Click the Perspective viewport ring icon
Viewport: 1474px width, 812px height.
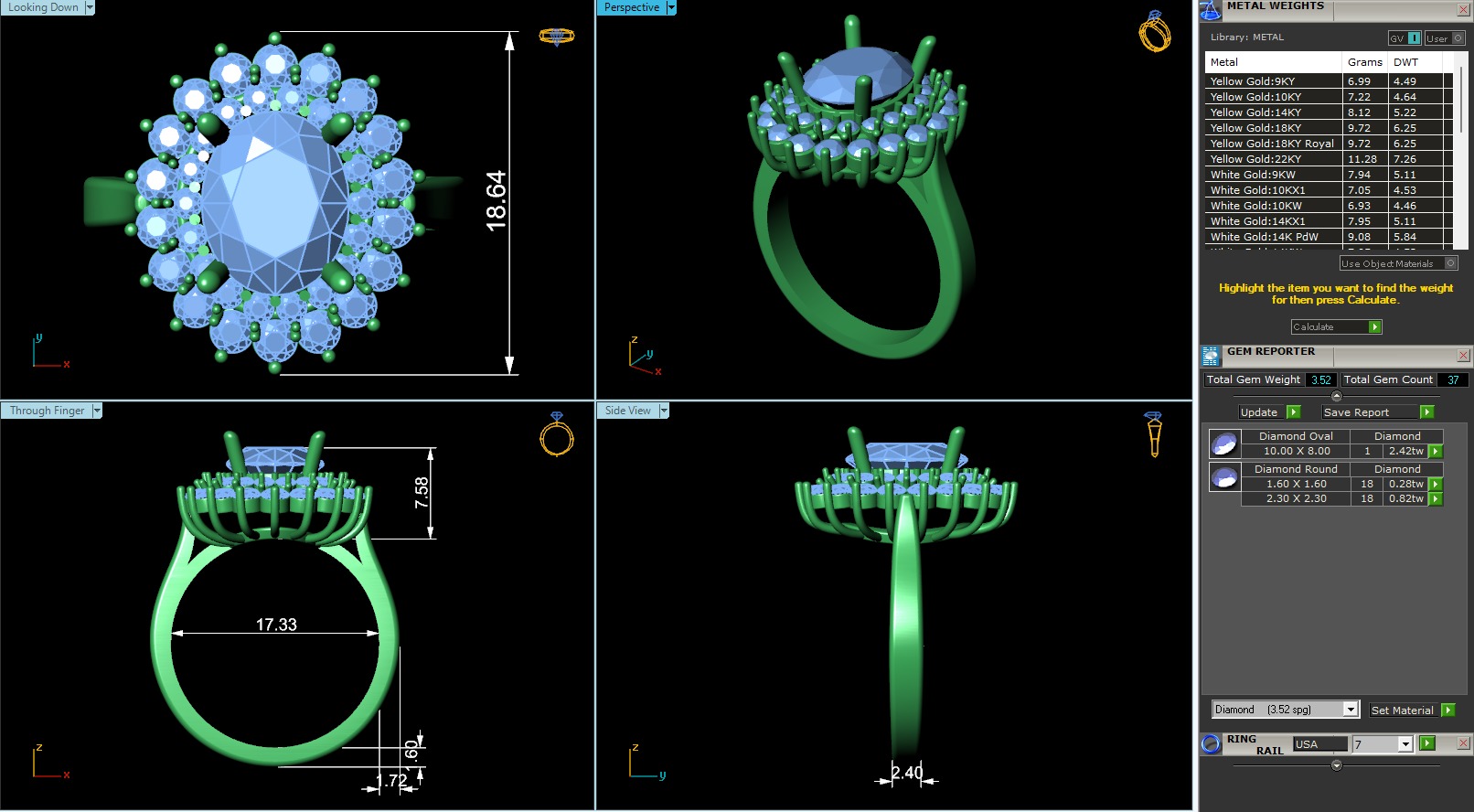click(1154, 31)
